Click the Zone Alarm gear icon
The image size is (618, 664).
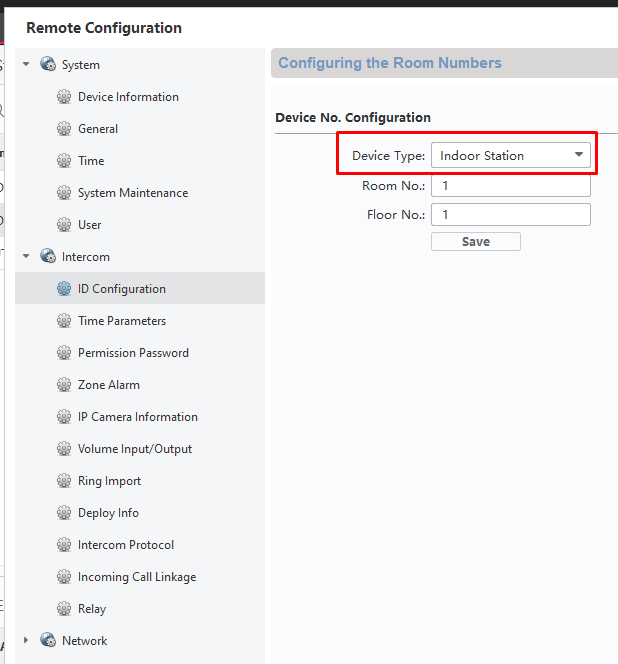64,385
